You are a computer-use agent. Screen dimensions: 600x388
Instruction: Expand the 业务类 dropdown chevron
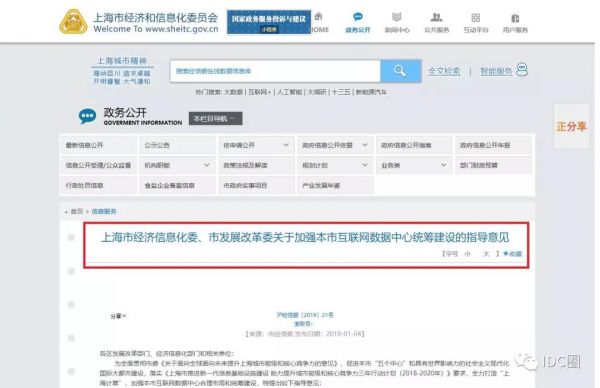(443, 165)
